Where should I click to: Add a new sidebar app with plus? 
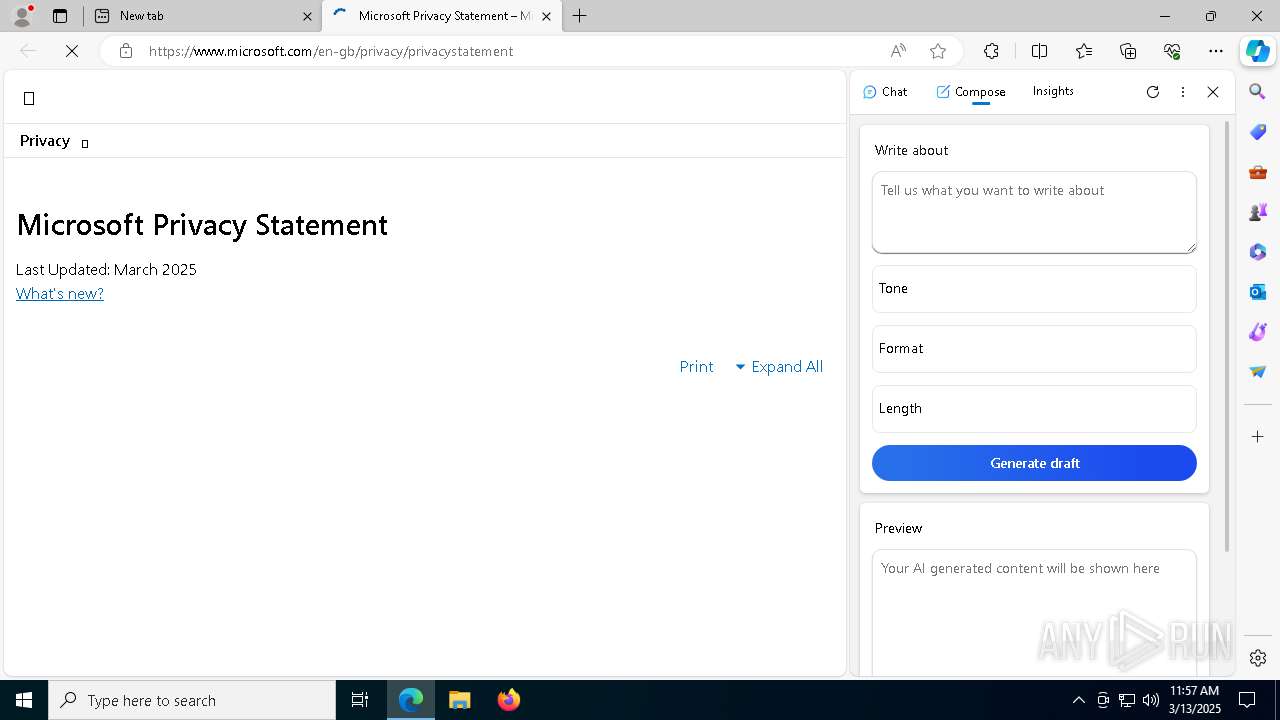1258,437
